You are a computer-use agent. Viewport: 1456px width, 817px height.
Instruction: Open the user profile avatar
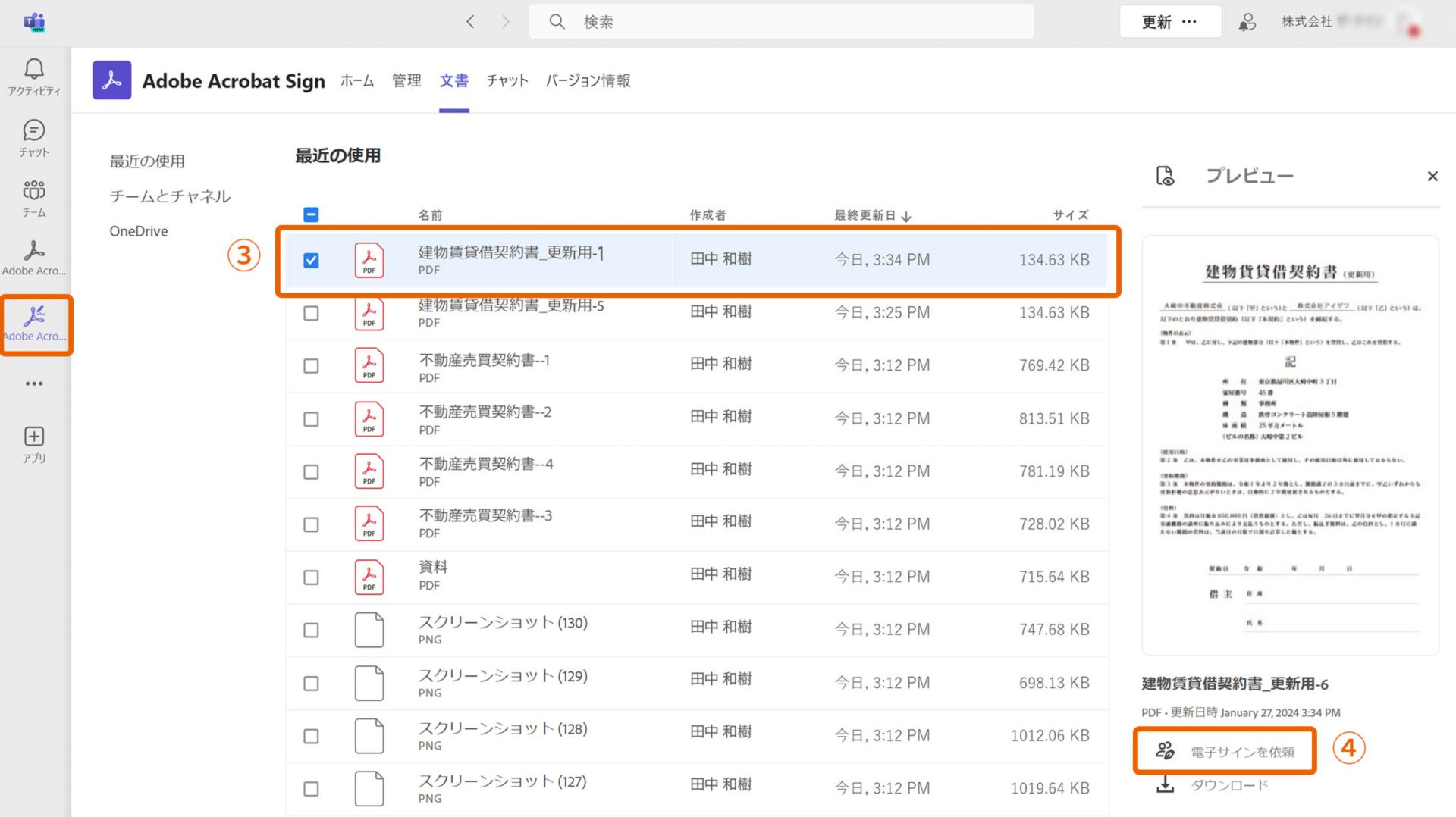1407,22
